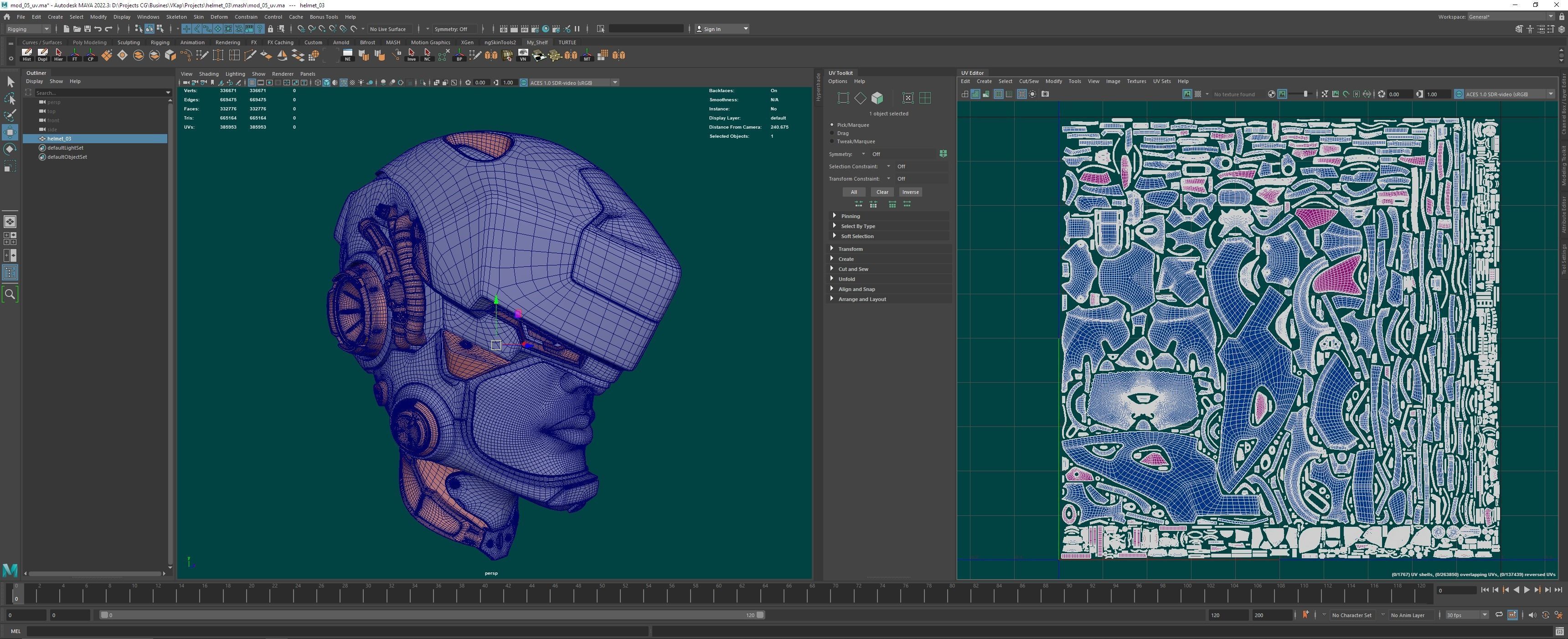Toggle display image in UV Editor
This screenshot has height=639, width=1568.
pyautogui.click(x=1187, y=94)
